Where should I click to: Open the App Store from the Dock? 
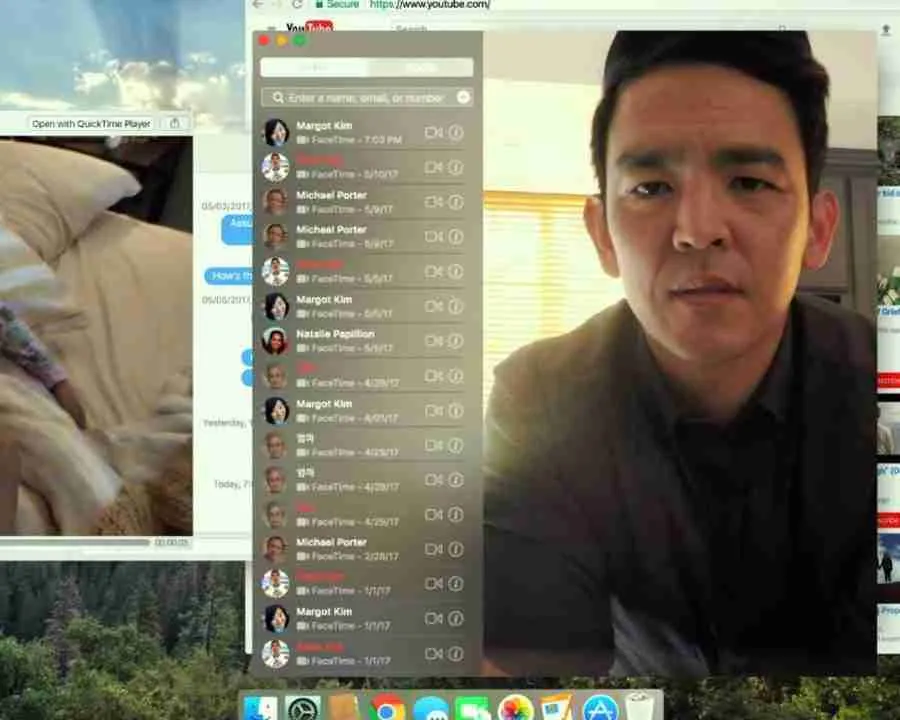click(x=600, y=709)
